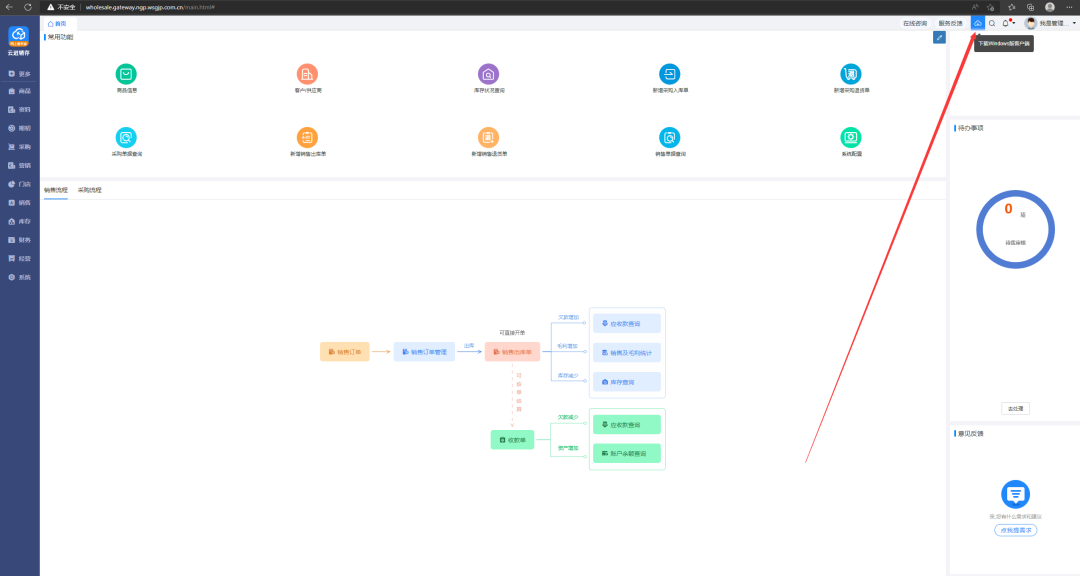Expand the user account dropdown menu
Image resolution: width=1080 pixels, height=576 pixels.
click(1051, 23)
